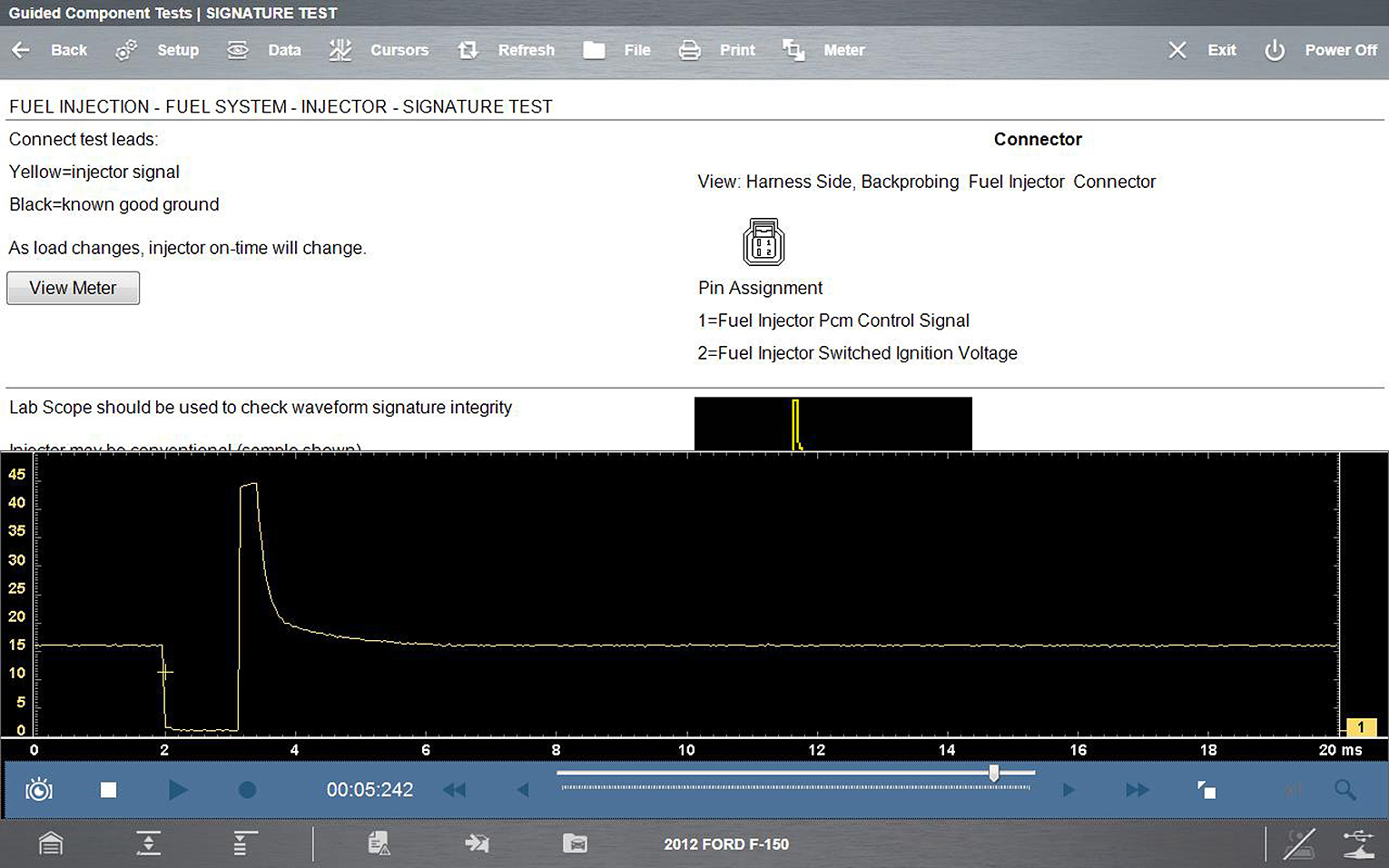Stop the waveform capture
The image size is (1389, 868).
click(108, 790)
